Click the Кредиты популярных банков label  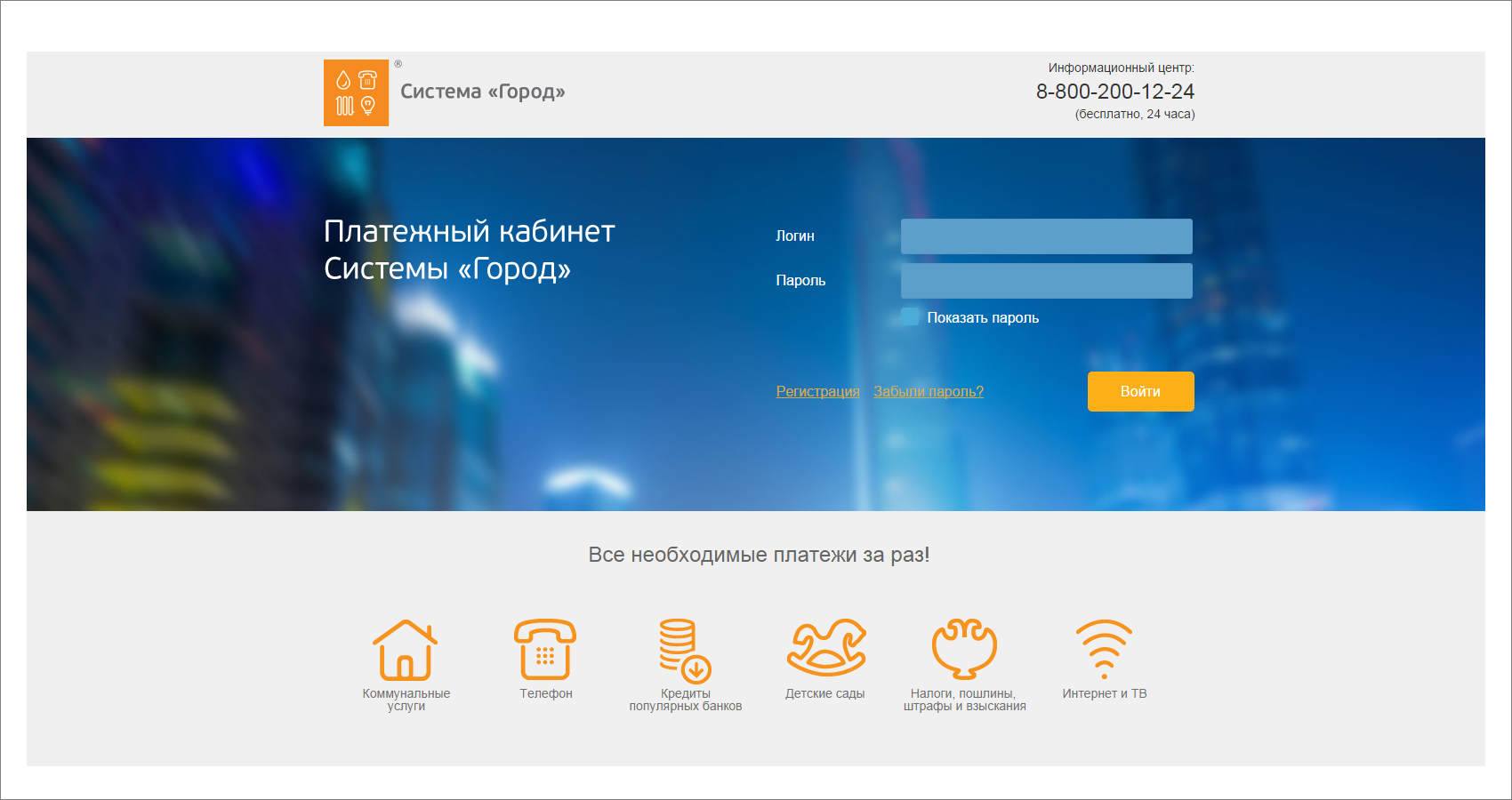[686, 700]
